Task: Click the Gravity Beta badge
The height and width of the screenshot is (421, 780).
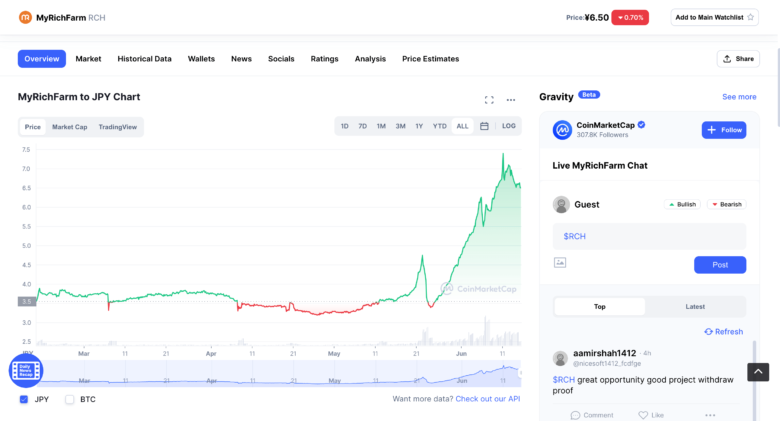Action: coord(589,95)
